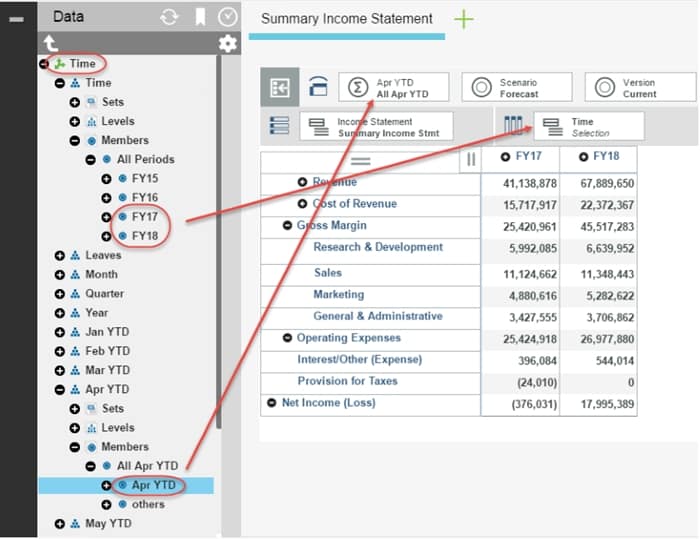Screen dimensions: 700x539
Task: Collapse the Gross Margin row
Action: [x=287, y=226]
